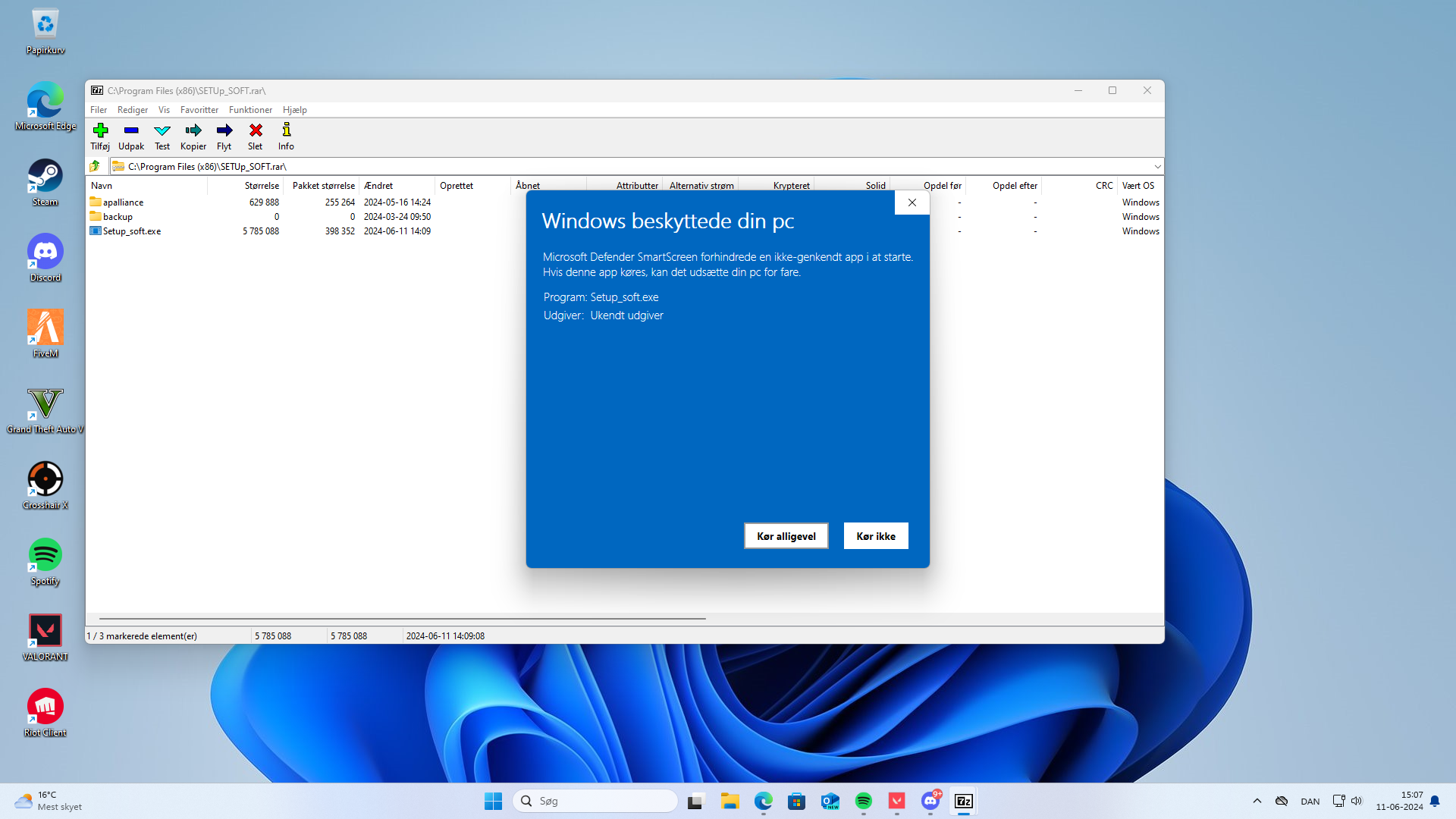The width and height of the screenshot is (1456, 819).
Task: Click the Udpak (extract) toolbar icon
Action: 130,130
